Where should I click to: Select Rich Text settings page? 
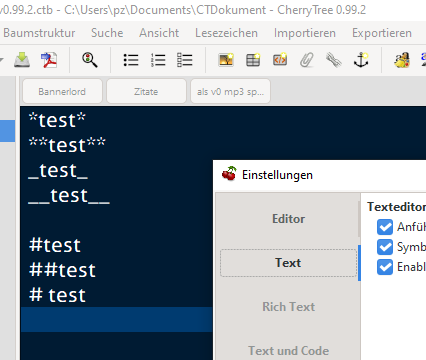[288, 307]
